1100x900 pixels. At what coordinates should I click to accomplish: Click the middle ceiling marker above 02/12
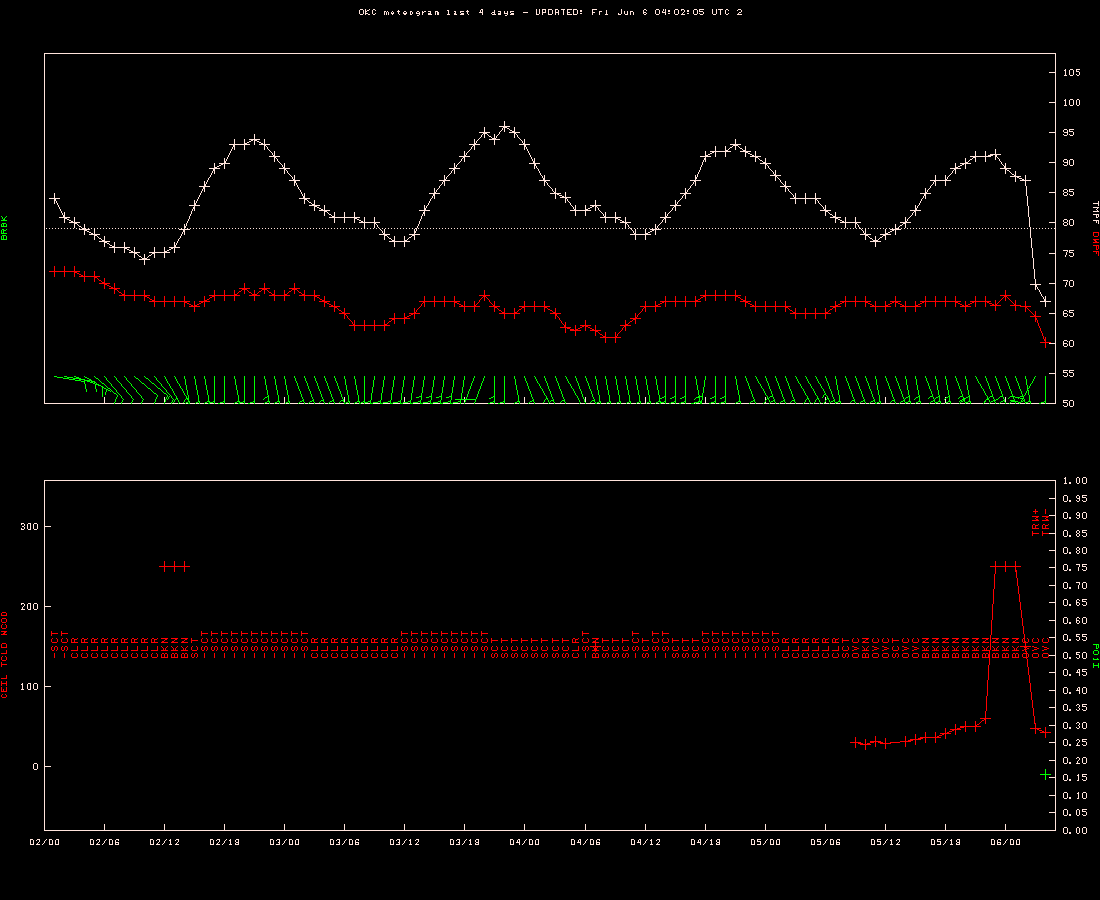(175, 566)
